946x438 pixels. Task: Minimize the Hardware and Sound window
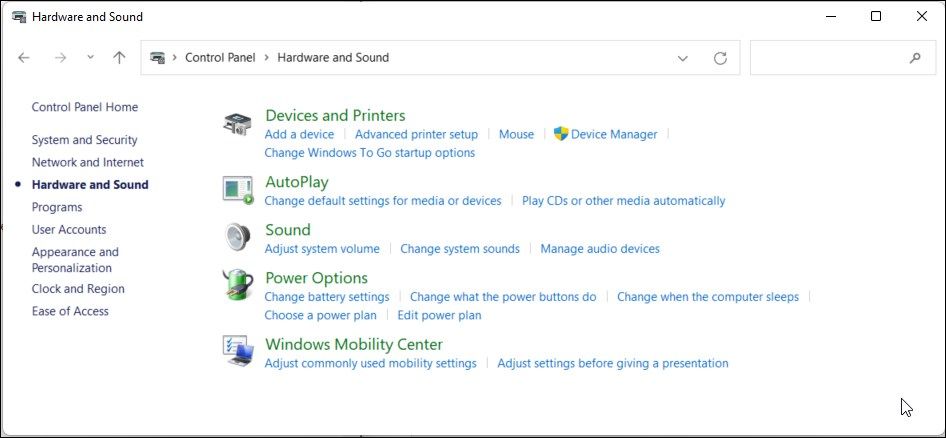pyautogui.click(x=831, y=17)
